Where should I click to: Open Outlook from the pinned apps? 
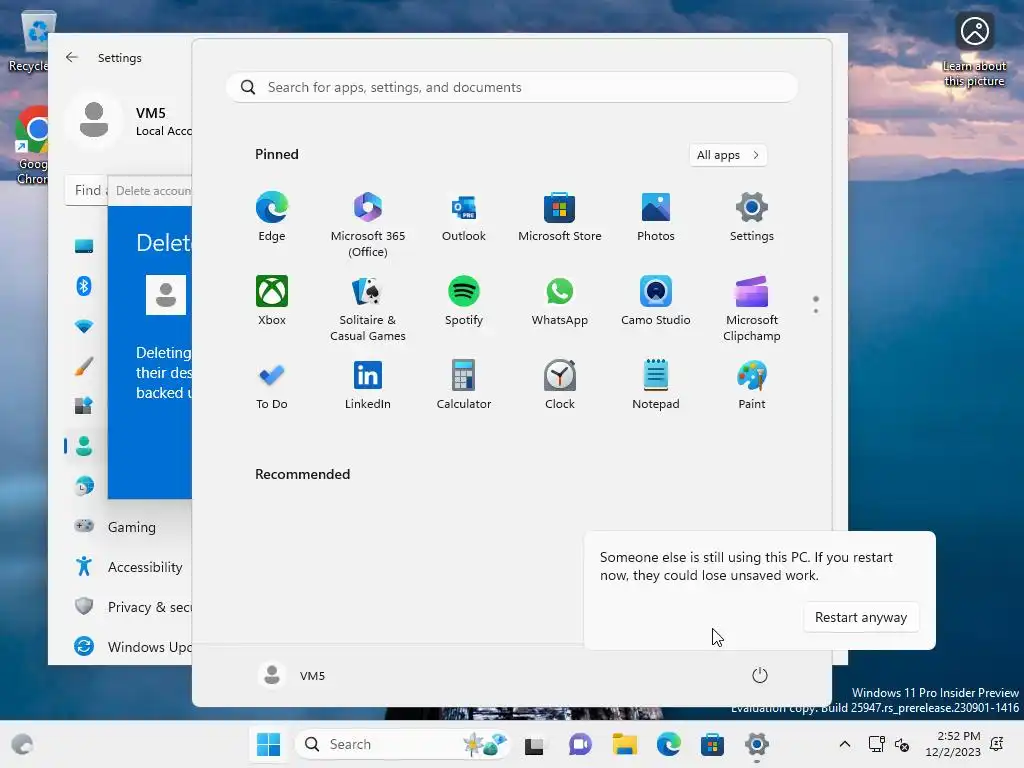[464, 217]
